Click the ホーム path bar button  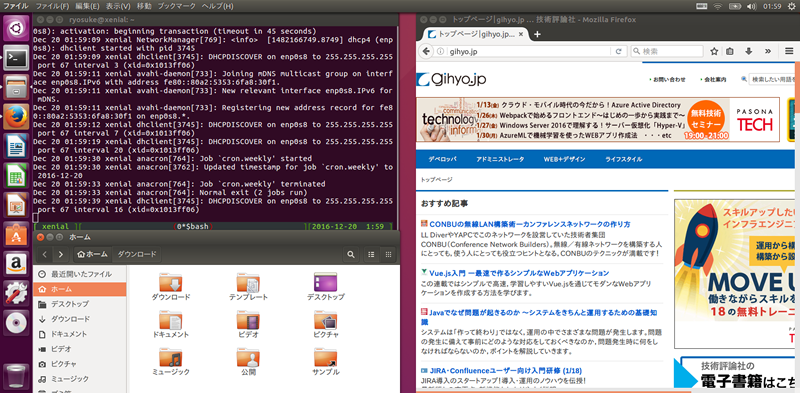(93, 254)
